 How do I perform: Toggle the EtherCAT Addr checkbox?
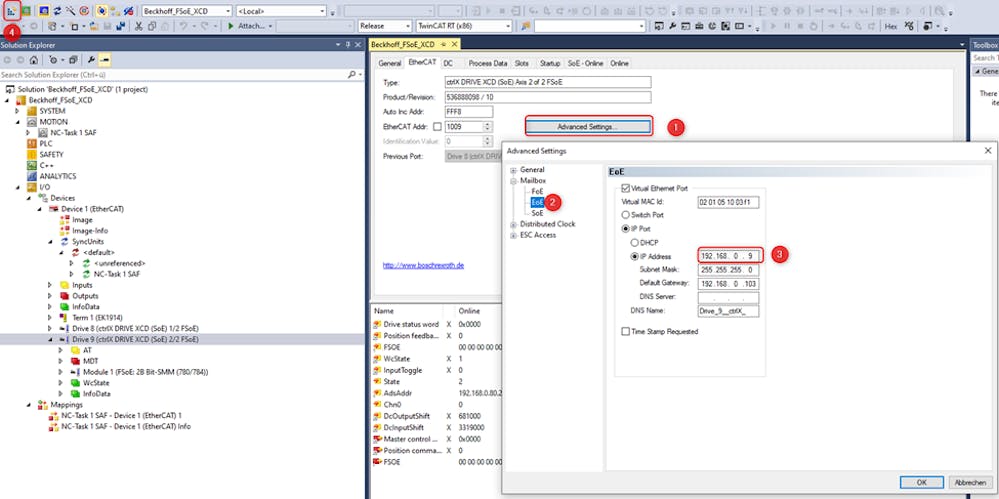tap(437, 127)
